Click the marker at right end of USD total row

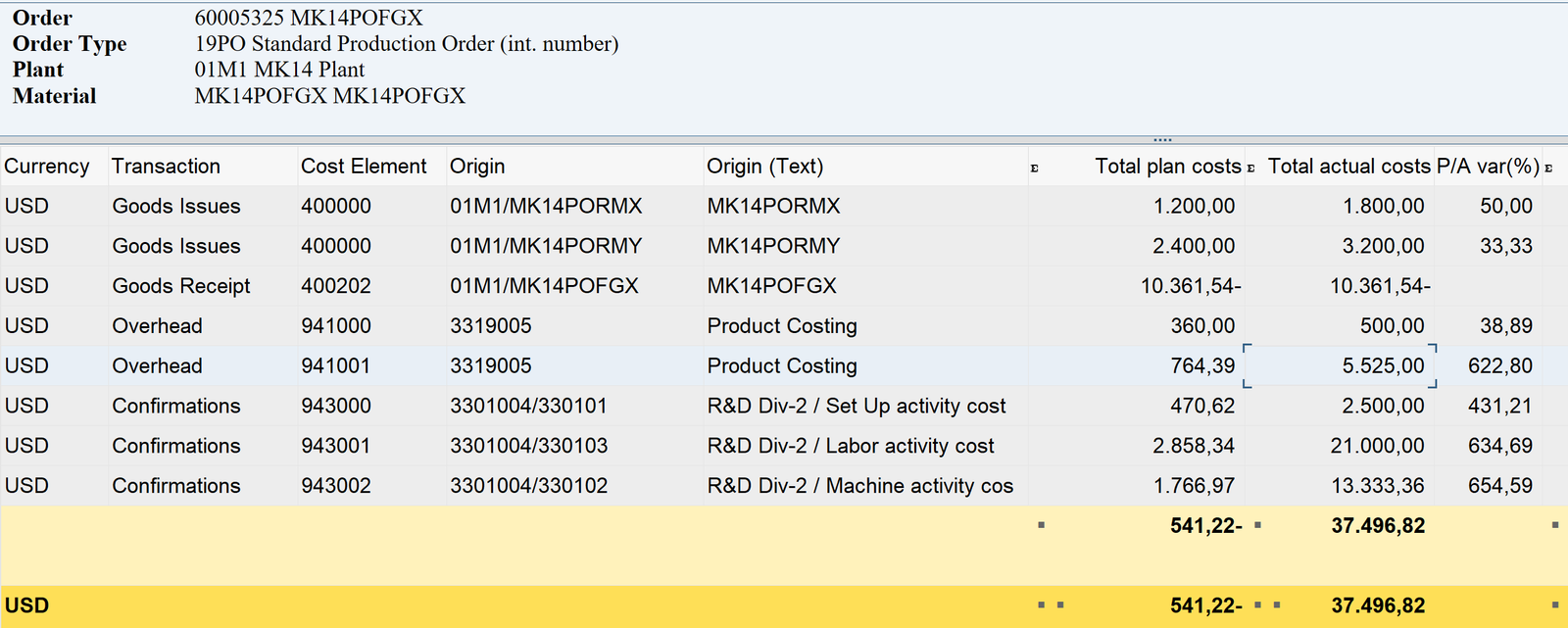(x=1555, y=605)
